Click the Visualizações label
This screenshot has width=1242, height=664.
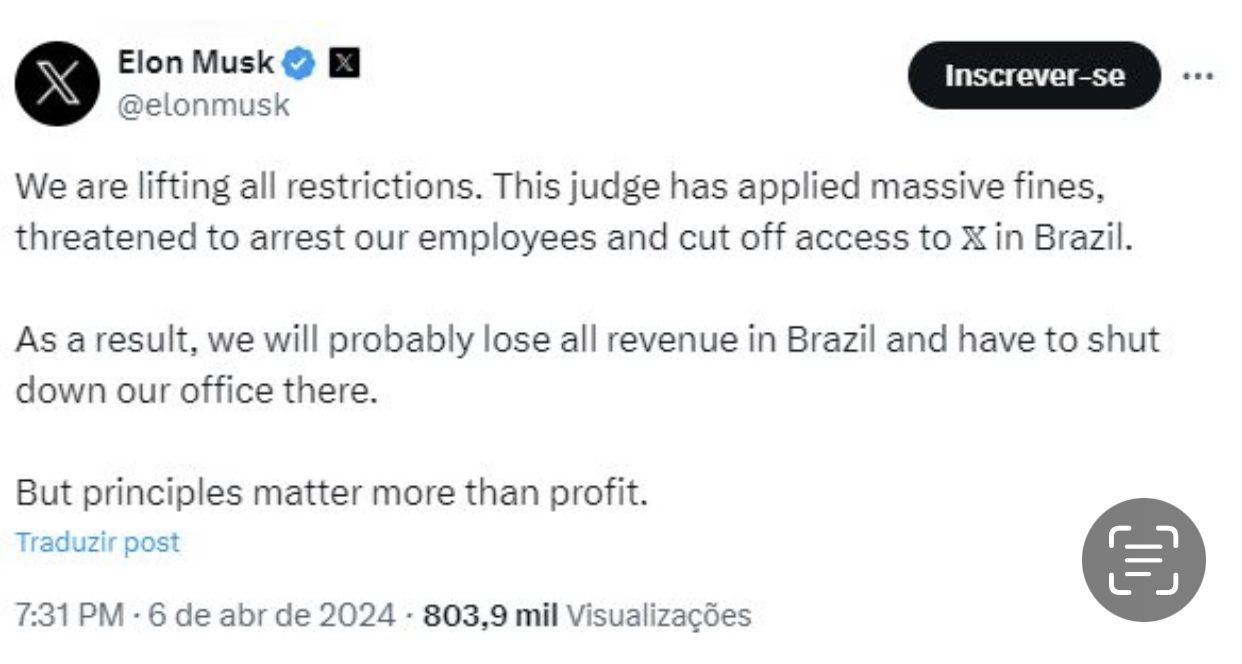[x=658, y=614]
